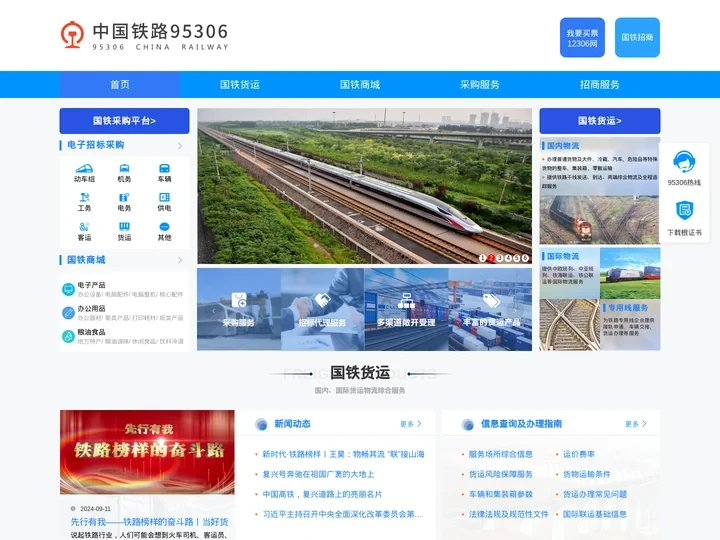720x540 pixels.
Task: Click the 电子产品 mall category icon
Action: point(68,289)
